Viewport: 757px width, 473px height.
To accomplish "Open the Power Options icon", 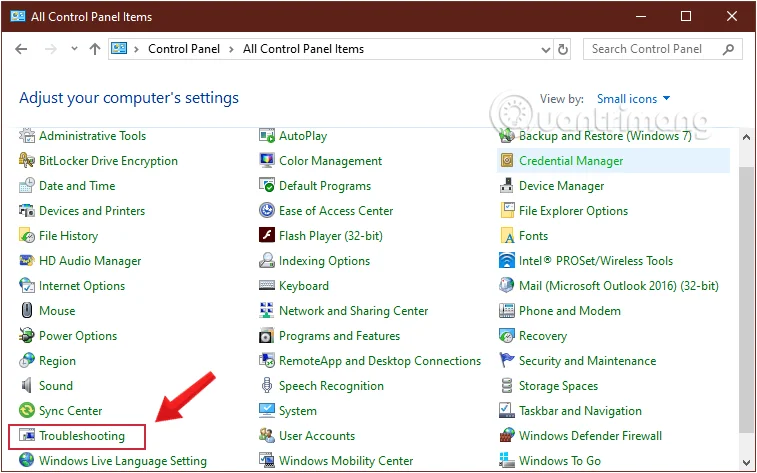I will click(x=27, y=336).
